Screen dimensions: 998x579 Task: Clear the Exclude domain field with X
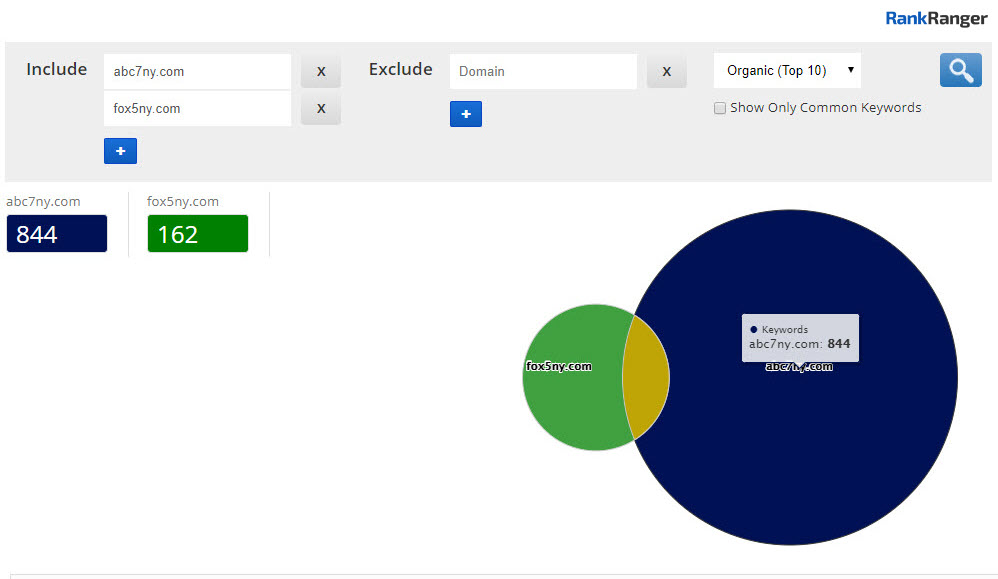point(666,72)
